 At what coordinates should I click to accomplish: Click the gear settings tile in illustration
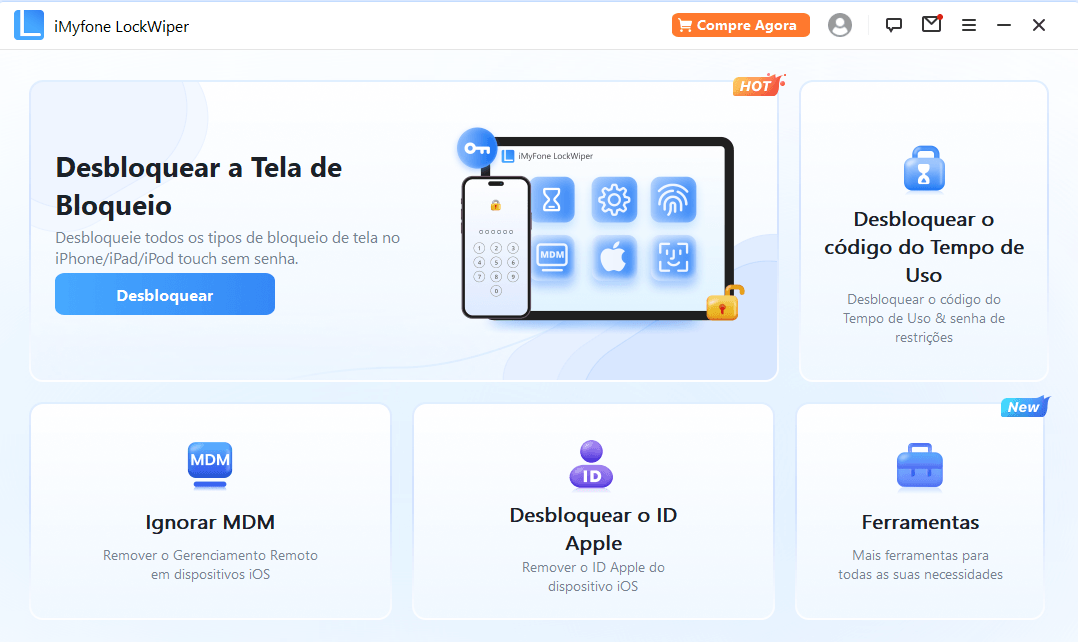[x=614, y=200]
